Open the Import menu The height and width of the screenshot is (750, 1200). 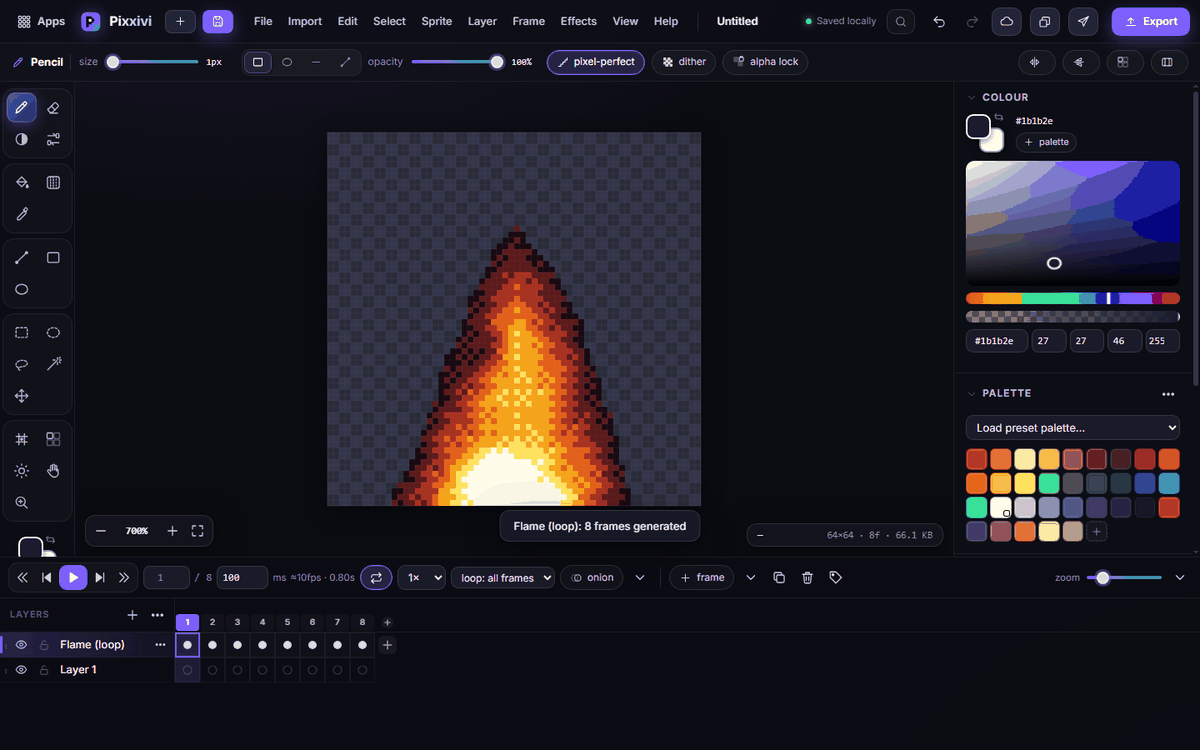pyautogui.click(x=305, y=21)
